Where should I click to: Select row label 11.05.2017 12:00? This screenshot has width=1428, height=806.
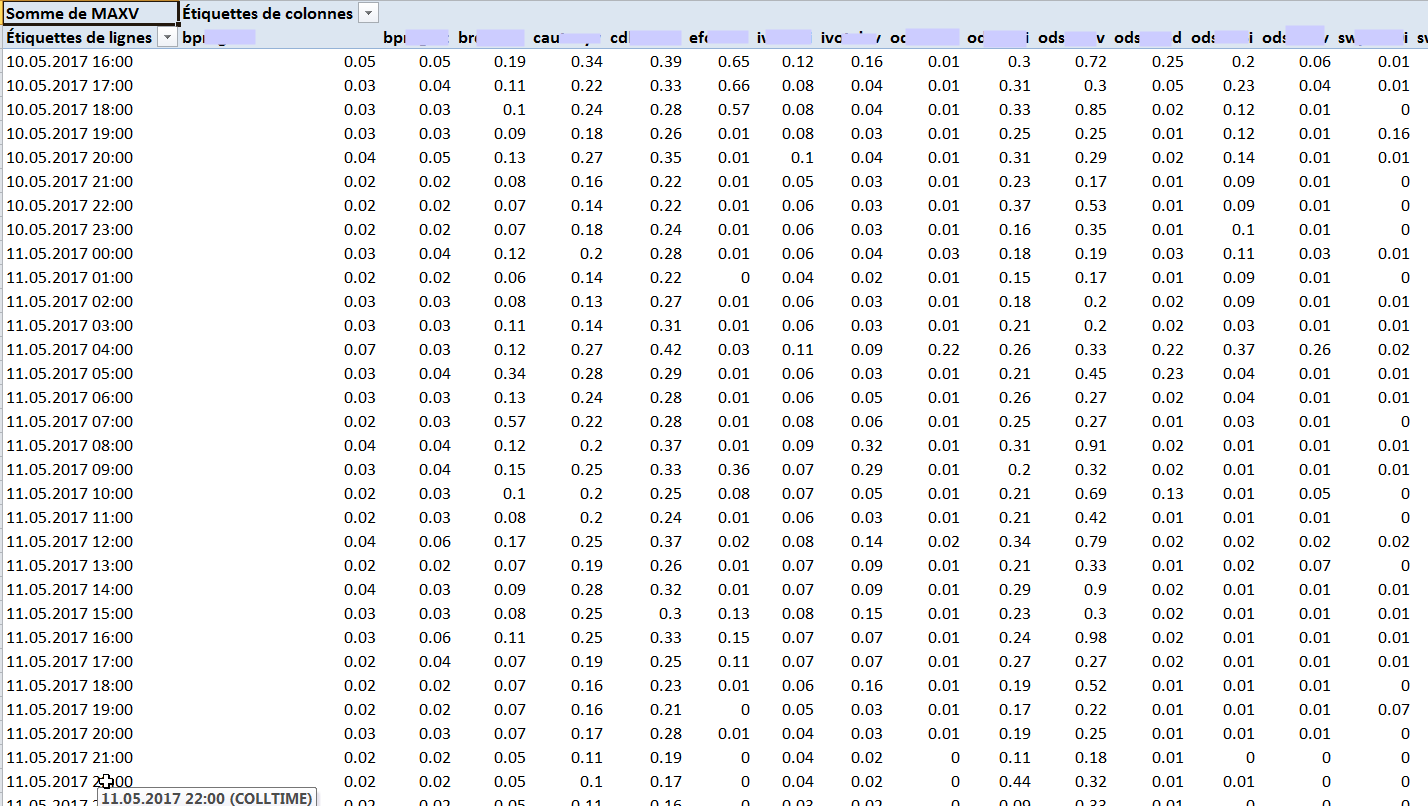click(70, 542)
